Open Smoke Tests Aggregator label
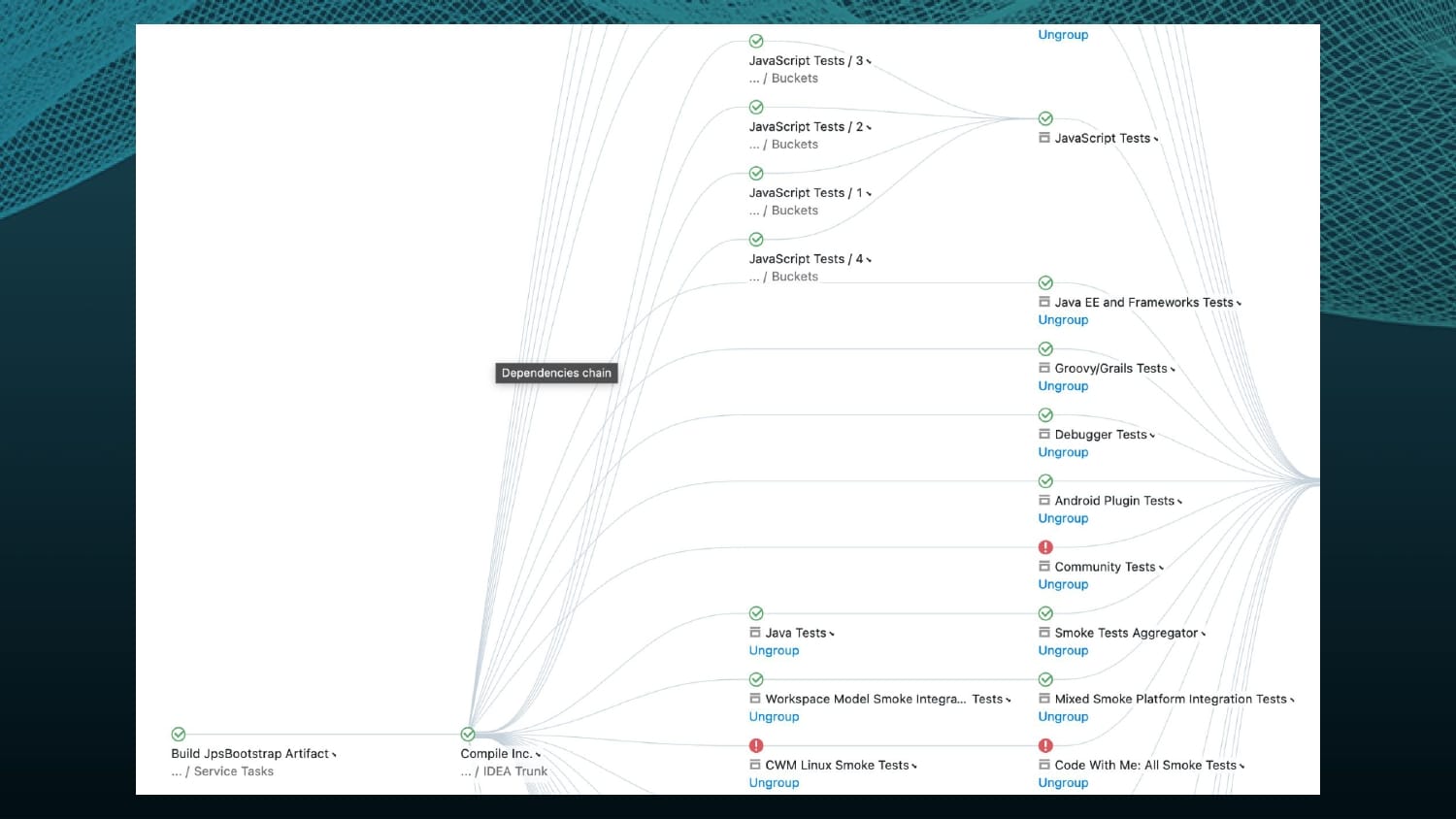This screenshot has height=819, width=1456. tap(1126, 633)
